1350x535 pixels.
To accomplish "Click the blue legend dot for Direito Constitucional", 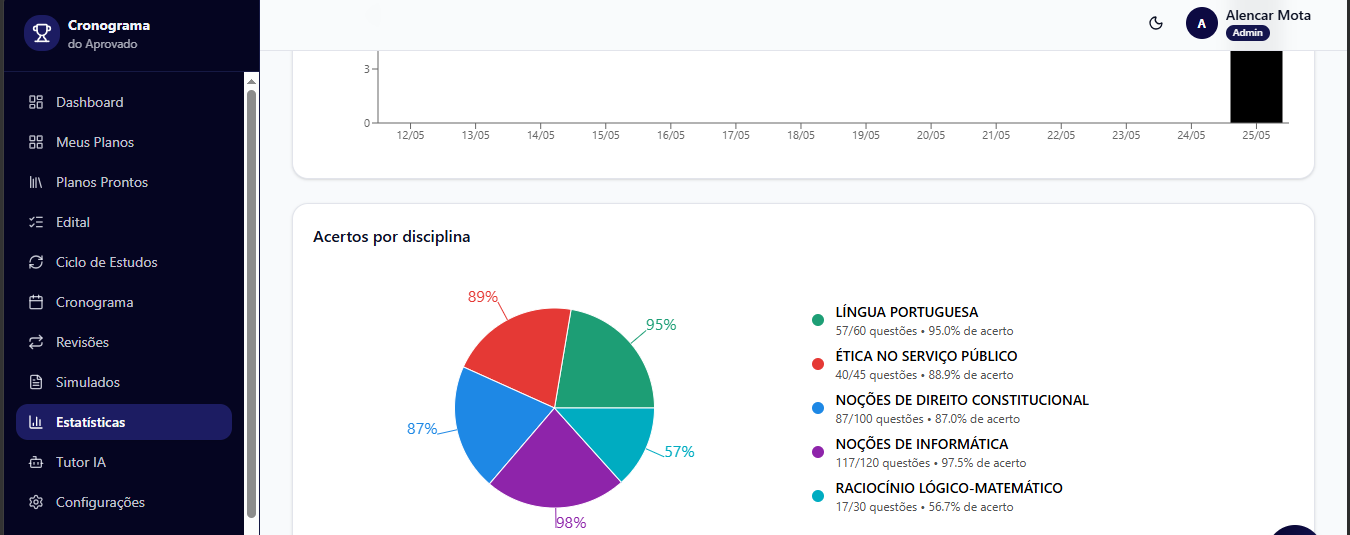I will click(x=818, y=408).
